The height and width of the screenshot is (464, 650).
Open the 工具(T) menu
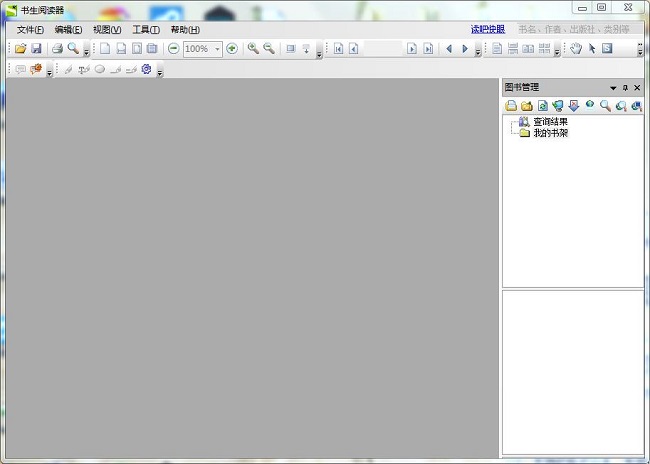point(146,30)
